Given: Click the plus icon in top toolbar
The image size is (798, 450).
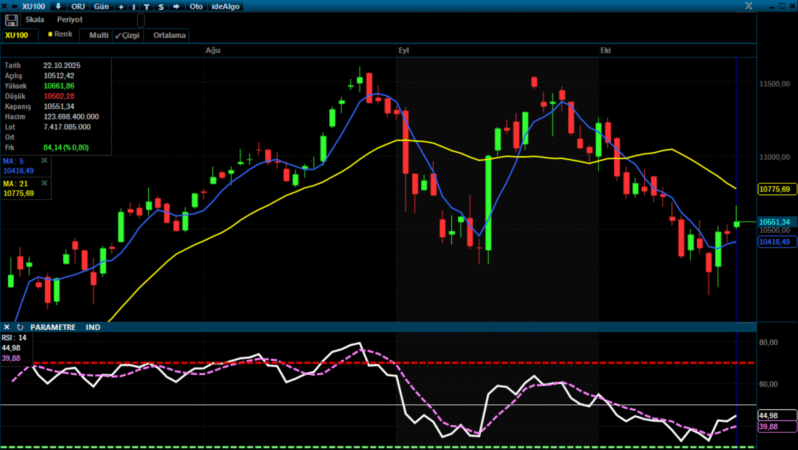Looking at the screenshot, I should 120,6.
